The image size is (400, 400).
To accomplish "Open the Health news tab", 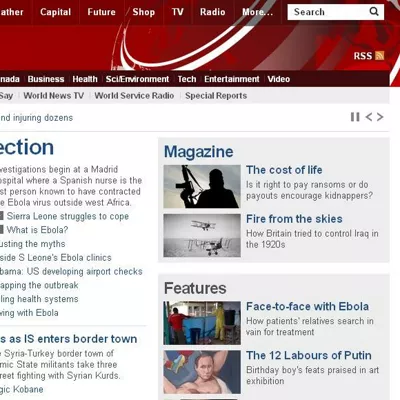I will point(85,79).
